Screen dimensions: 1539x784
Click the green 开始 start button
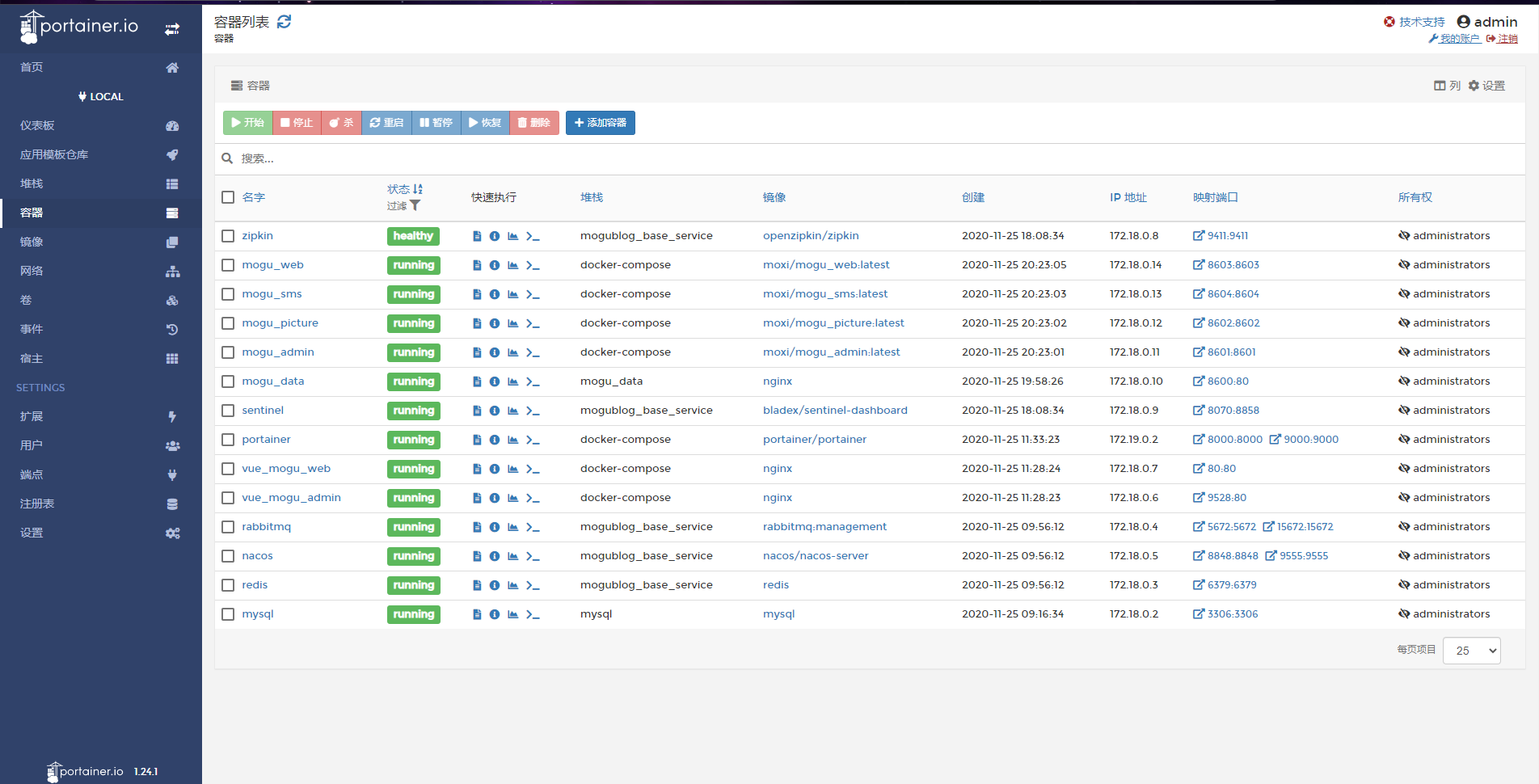coord(247,123)
